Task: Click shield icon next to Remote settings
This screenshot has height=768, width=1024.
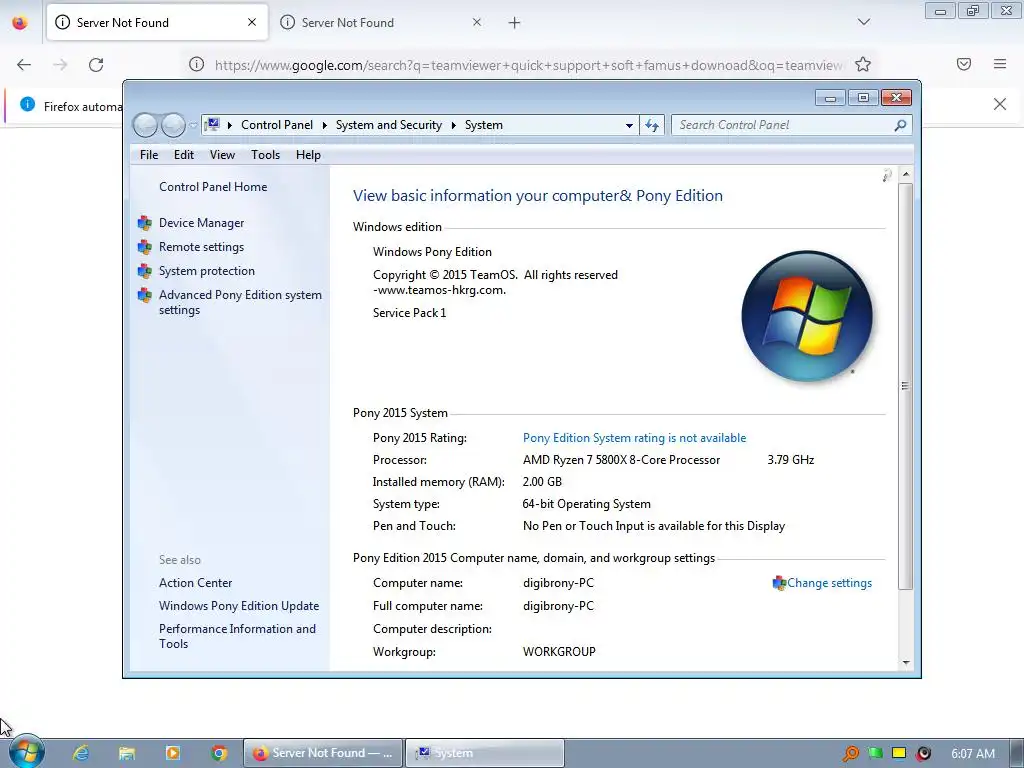Action: point(144,248)
